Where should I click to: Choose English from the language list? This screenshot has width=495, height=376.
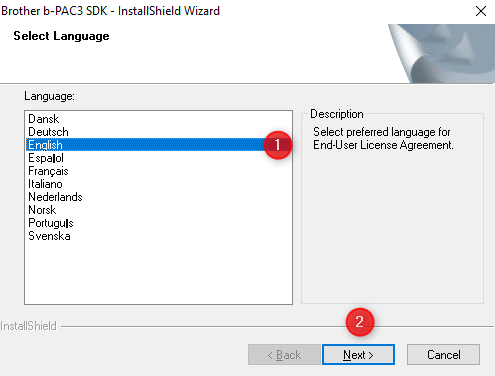(159, 145)
